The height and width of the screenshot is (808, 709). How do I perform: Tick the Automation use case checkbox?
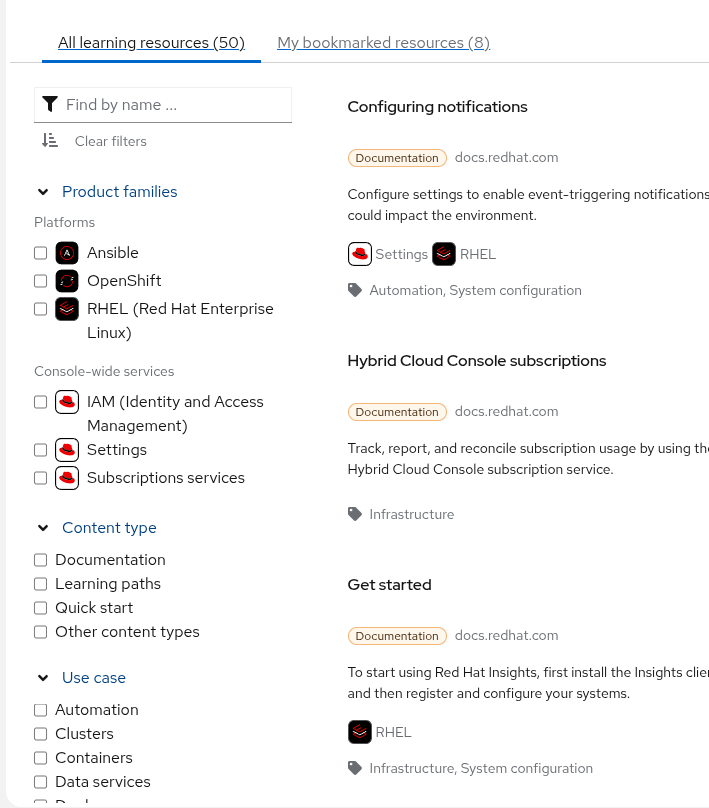41,710
